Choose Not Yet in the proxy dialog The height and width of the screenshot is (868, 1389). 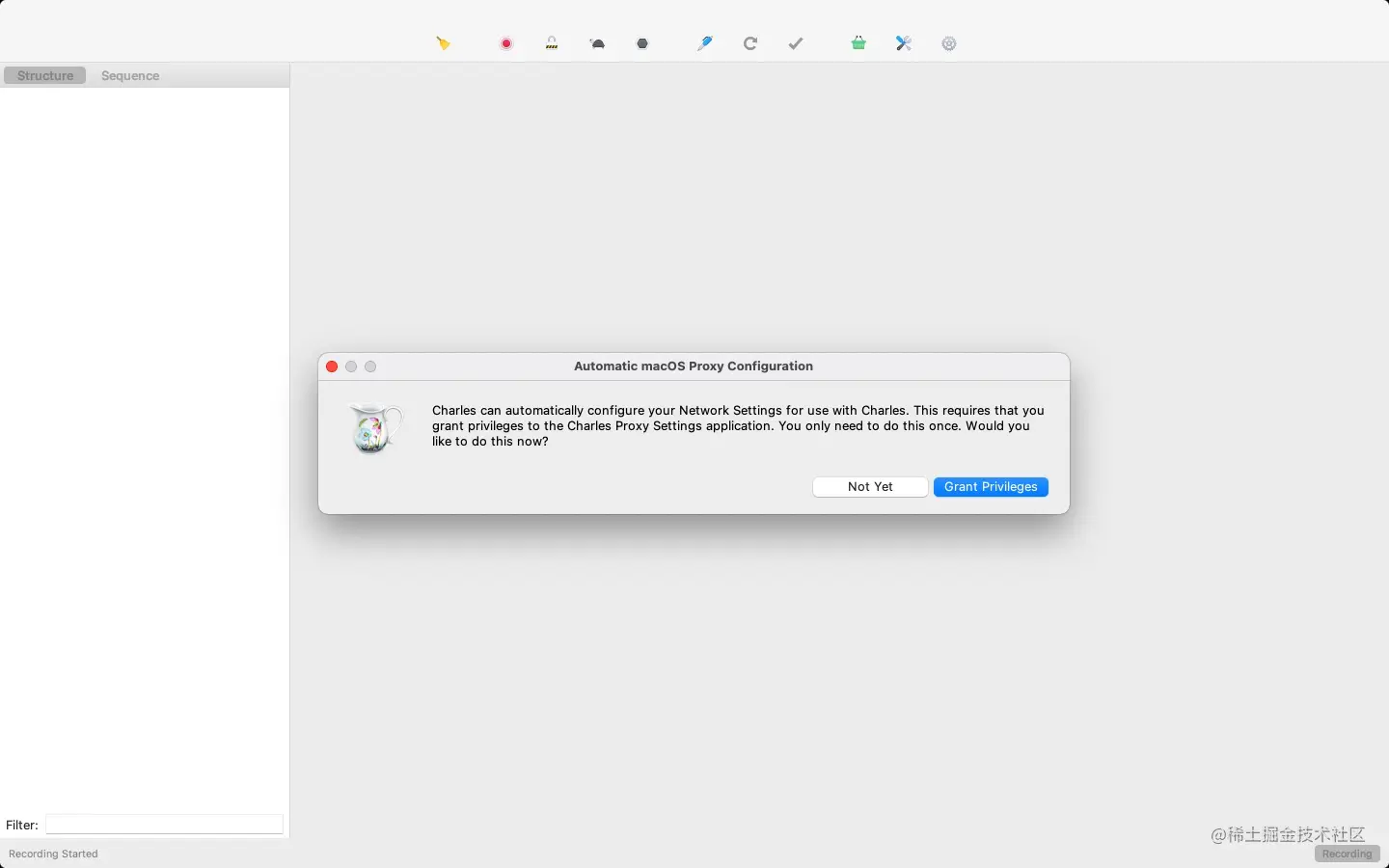click(870, 487)
